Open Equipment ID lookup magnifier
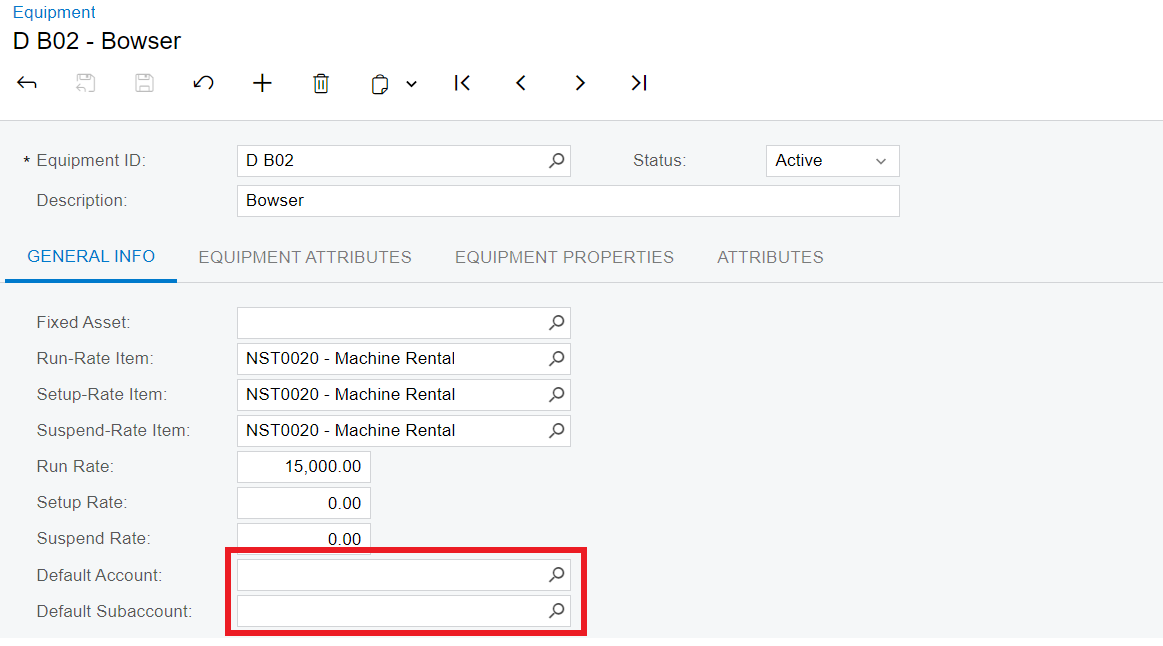Screen dimensions: 1163x646 pyautogui.click(x=556, y=160)
